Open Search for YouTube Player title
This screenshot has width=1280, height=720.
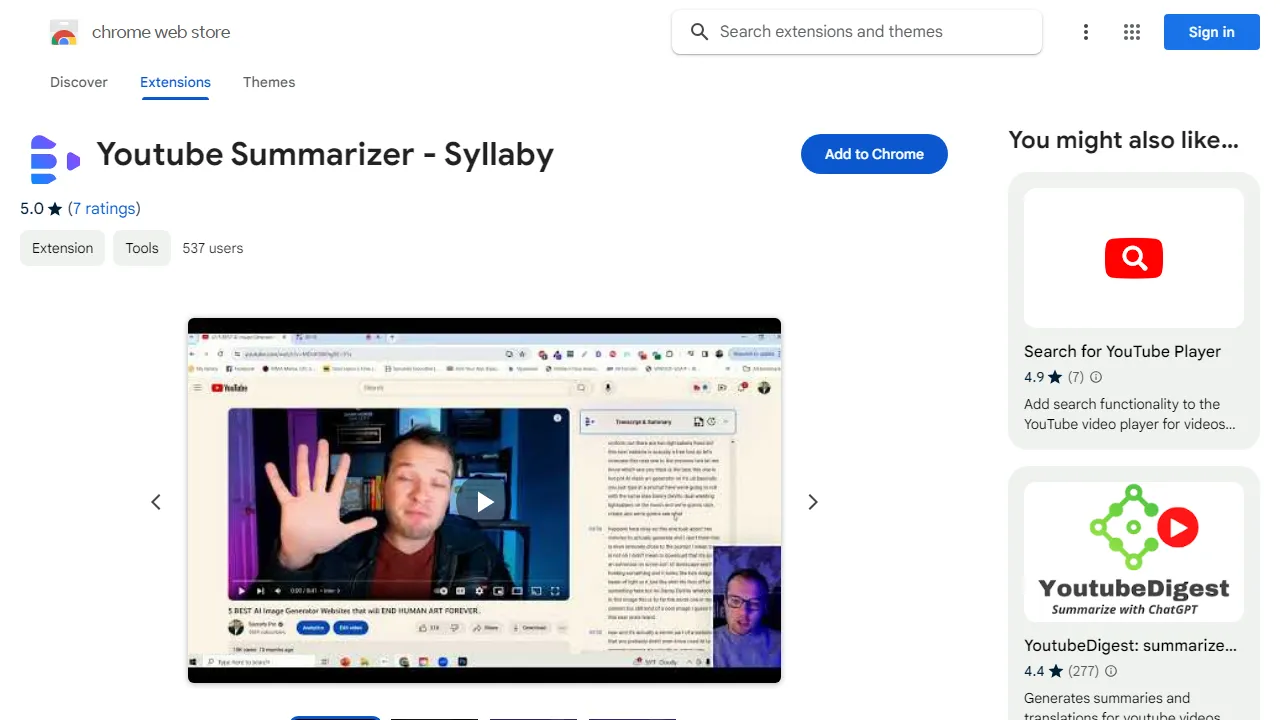1122,351
